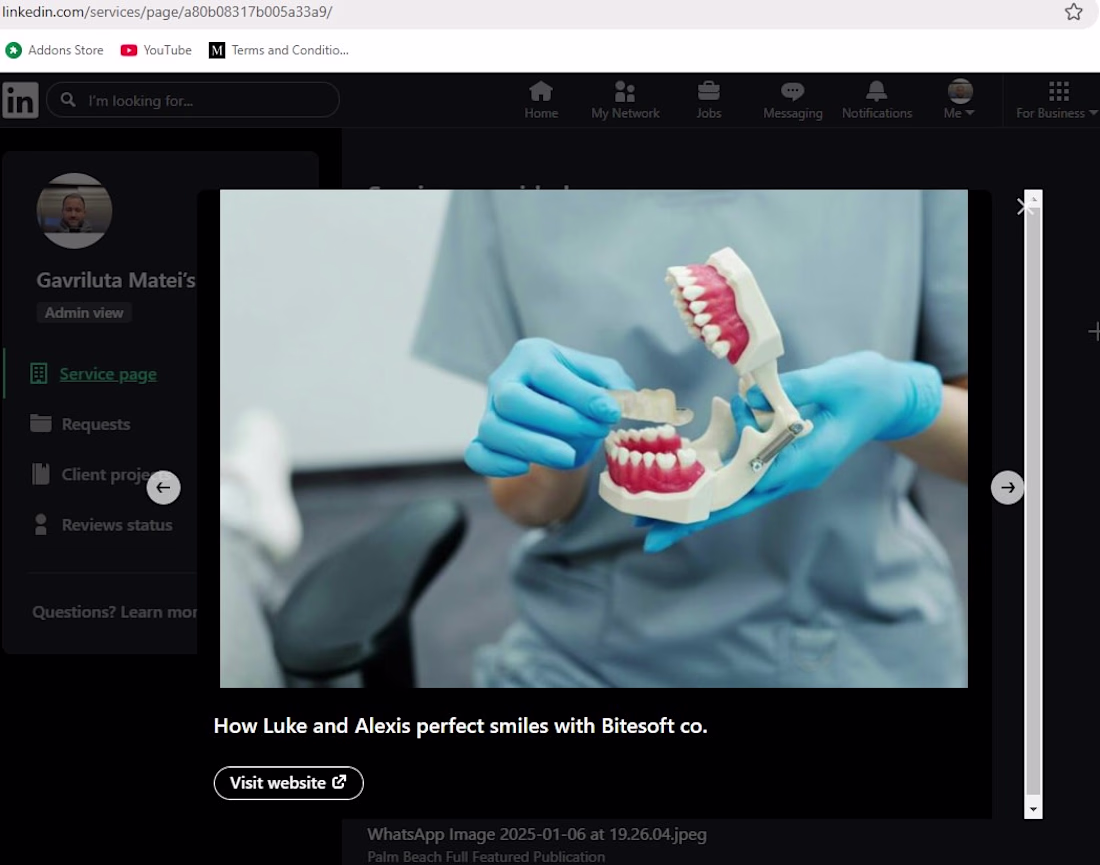Click the WhatsApp Image 2025-01-06 file name
Viewport: 1100px width, 865px height.
tap(537, 834)
